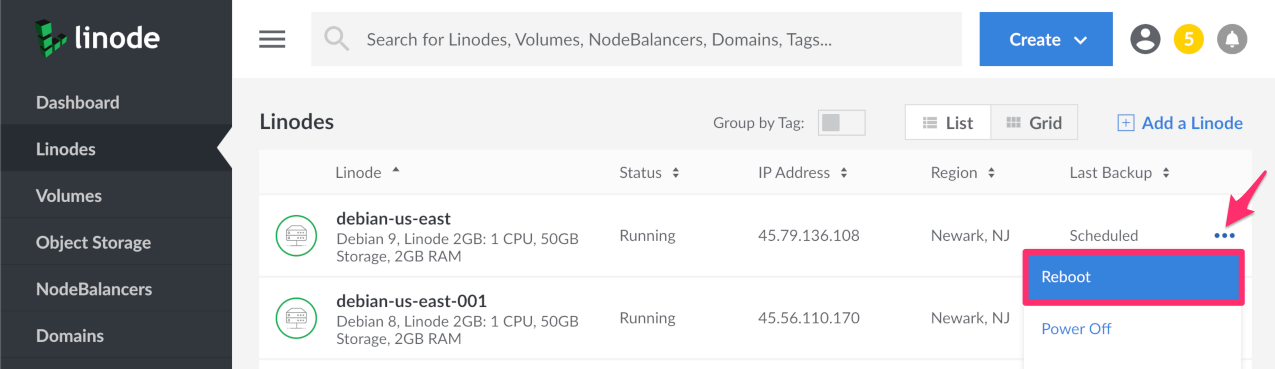Click Newark, NJ region for debian-us-east-001
The width and height of the screenshot is (1275, 369).
[x=969, y=318]
